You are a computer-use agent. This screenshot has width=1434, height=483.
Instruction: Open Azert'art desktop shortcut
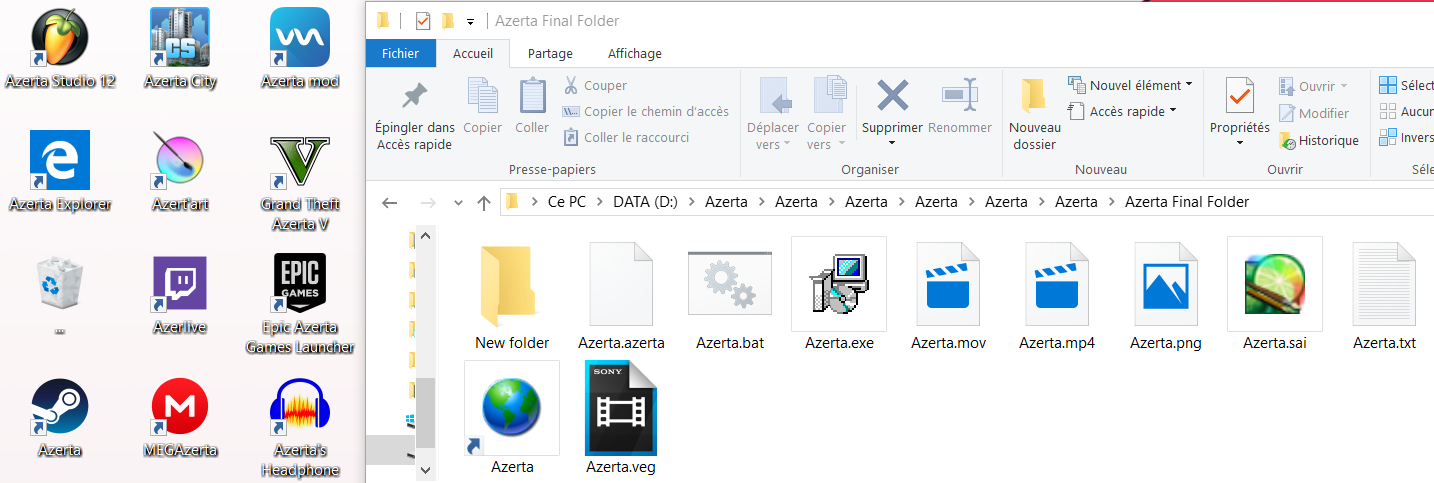[180, 172]
